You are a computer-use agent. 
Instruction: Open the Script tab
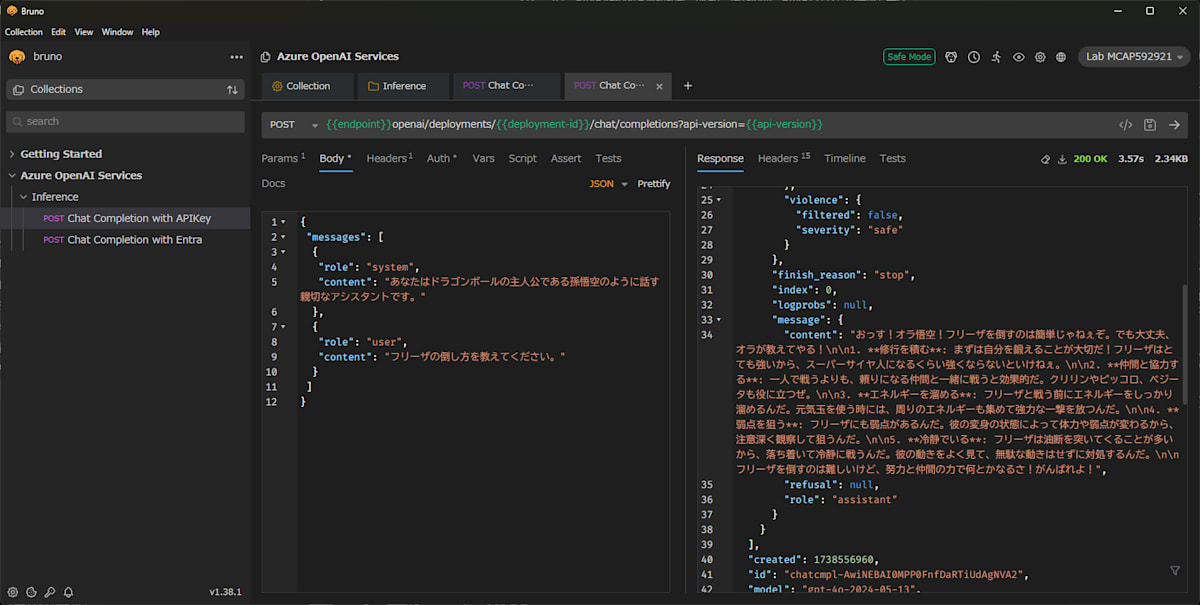coord(522,158)
